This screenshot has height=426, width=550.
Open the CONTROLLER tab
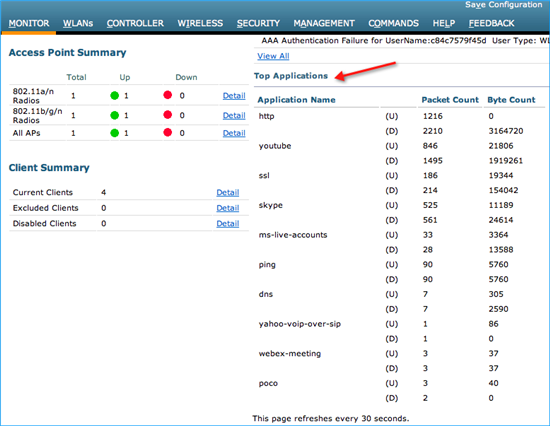(135, 24)
